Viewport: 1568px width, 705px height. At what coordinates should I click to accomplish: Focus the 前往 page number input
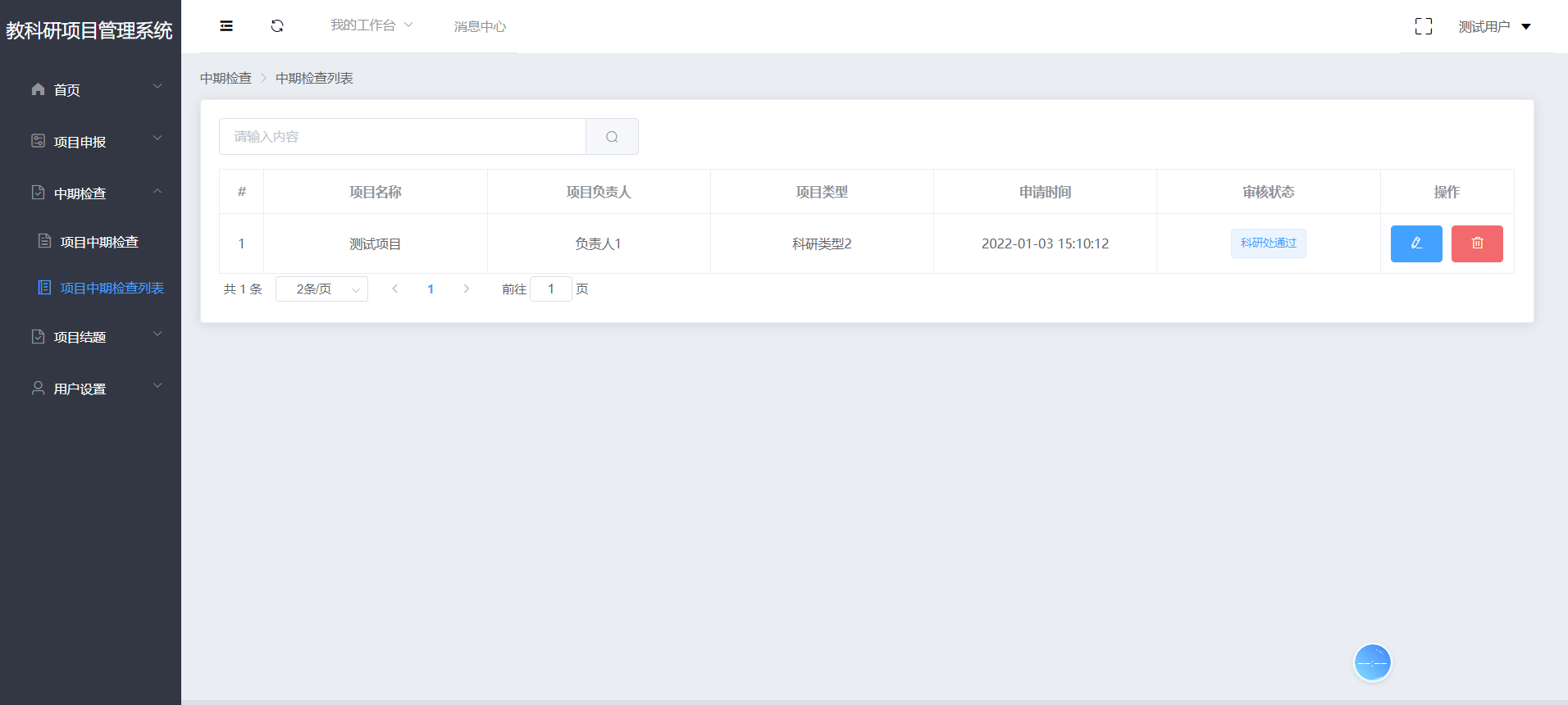point(551,289)
